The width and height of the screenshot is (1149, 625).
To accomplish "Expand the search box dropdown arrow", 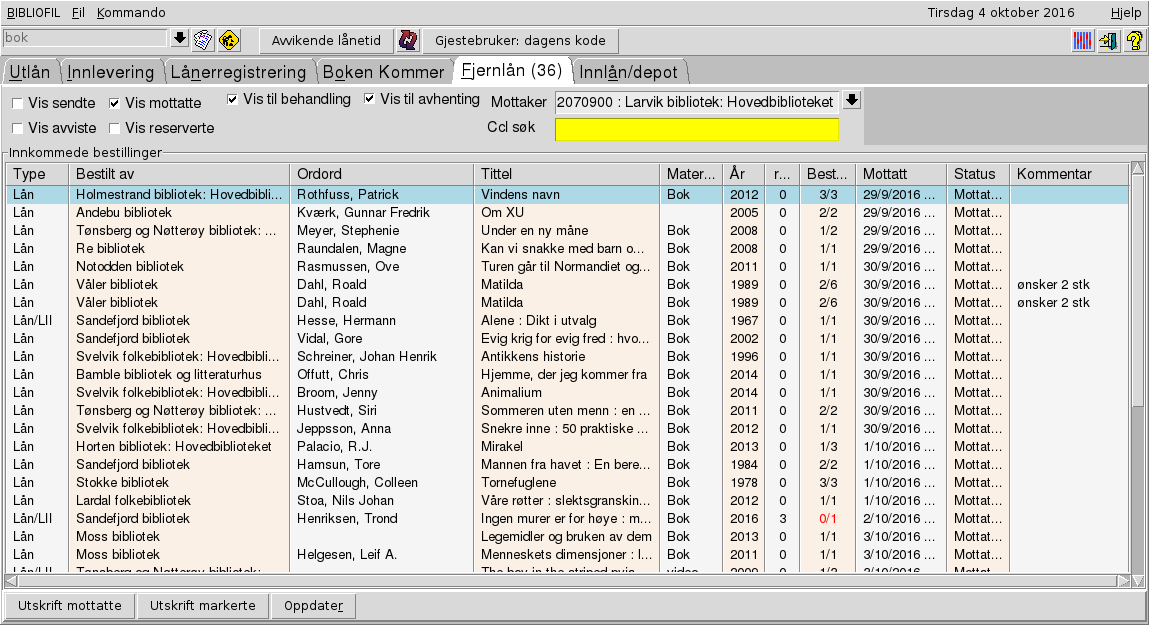I will click(180, 38).
